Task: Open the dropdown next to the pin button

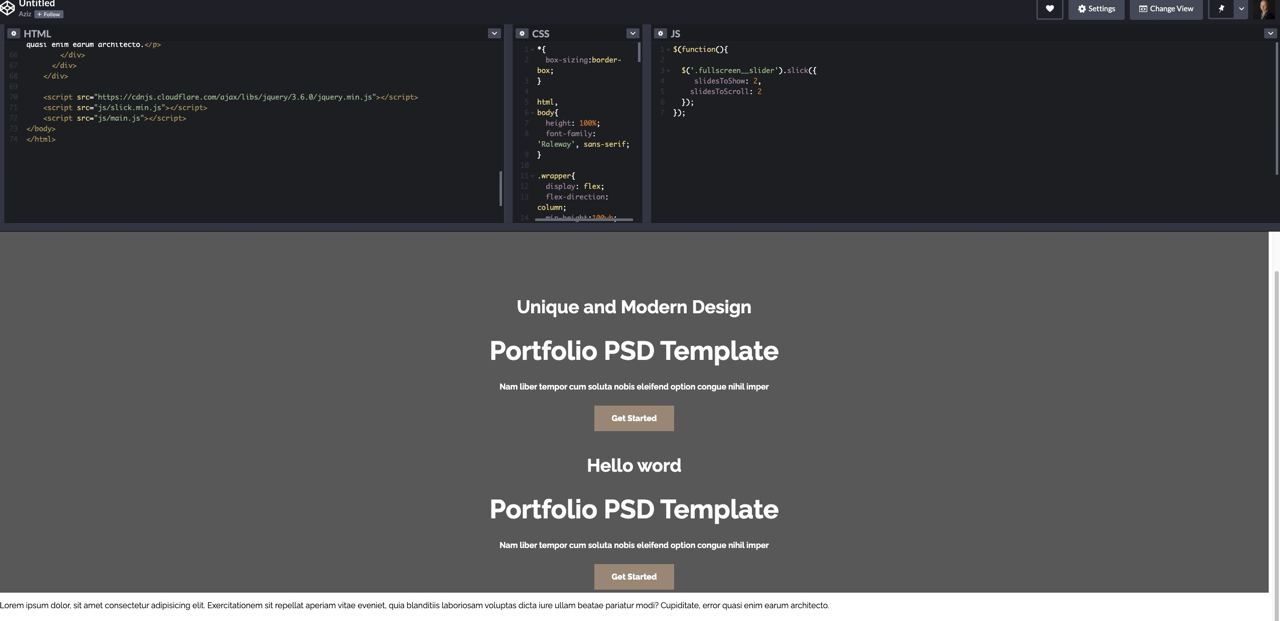Action: 1241,9
